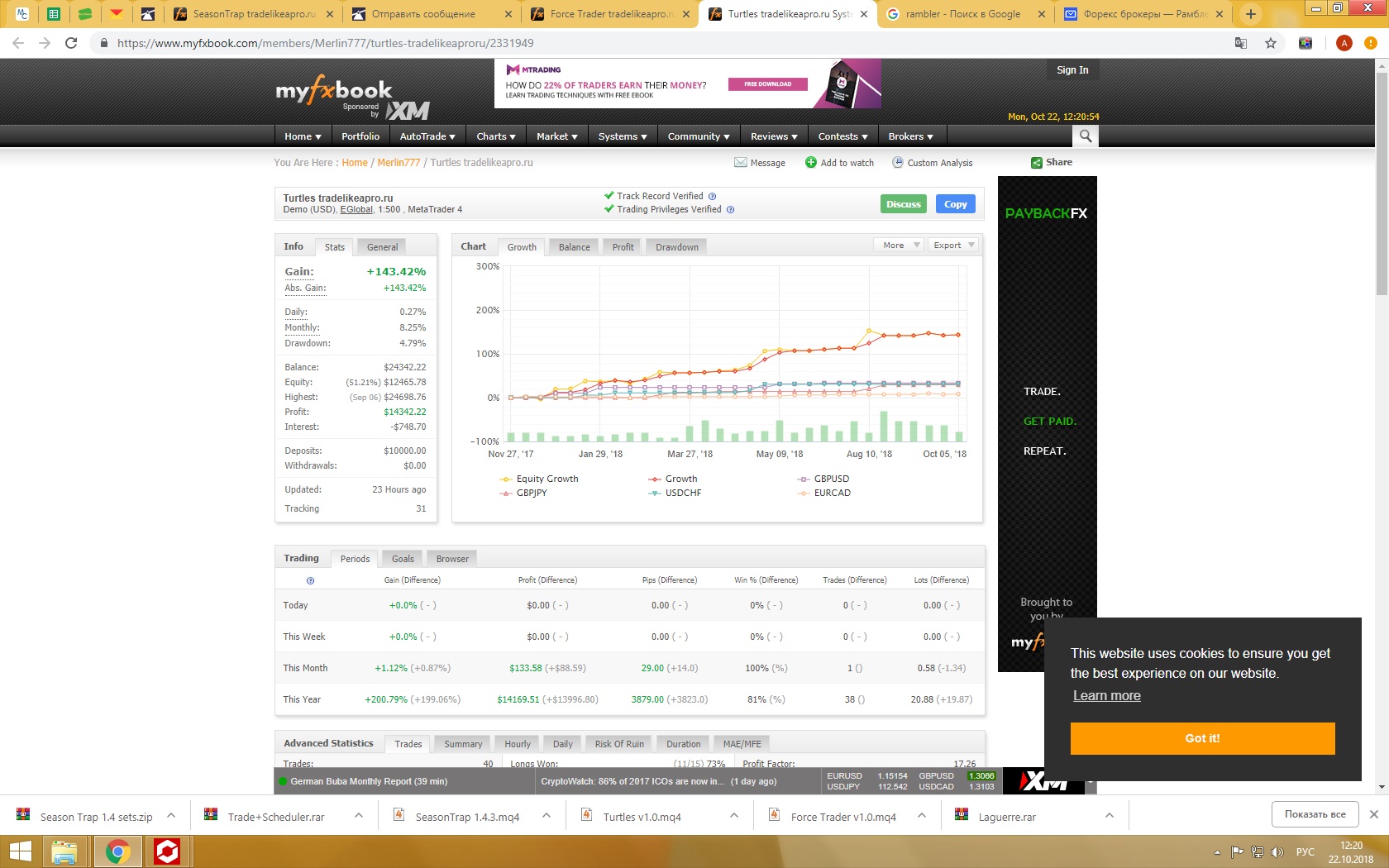Open the Windows Start button
Screen dimensions: 1389x868
click(20, 851)
